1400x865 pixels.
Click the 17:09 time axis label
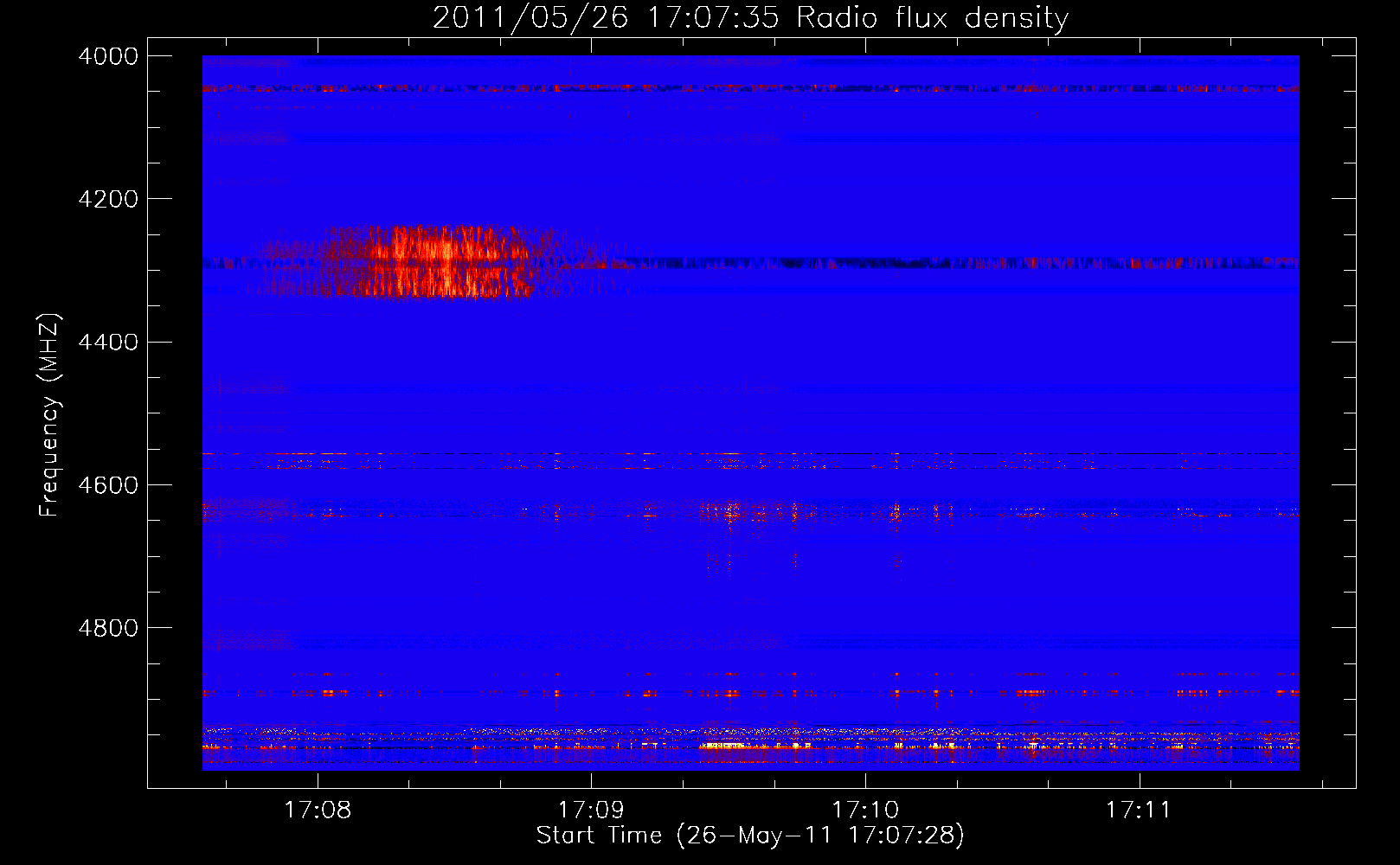591,811
